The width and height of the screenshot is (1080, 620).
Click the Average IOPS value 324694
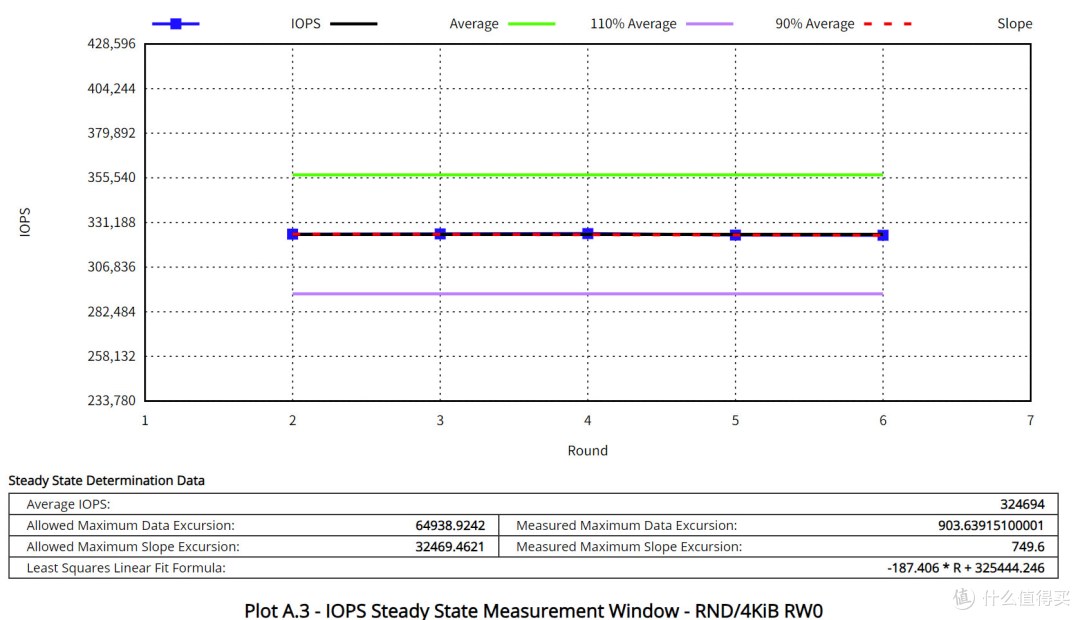point(1022,504)
